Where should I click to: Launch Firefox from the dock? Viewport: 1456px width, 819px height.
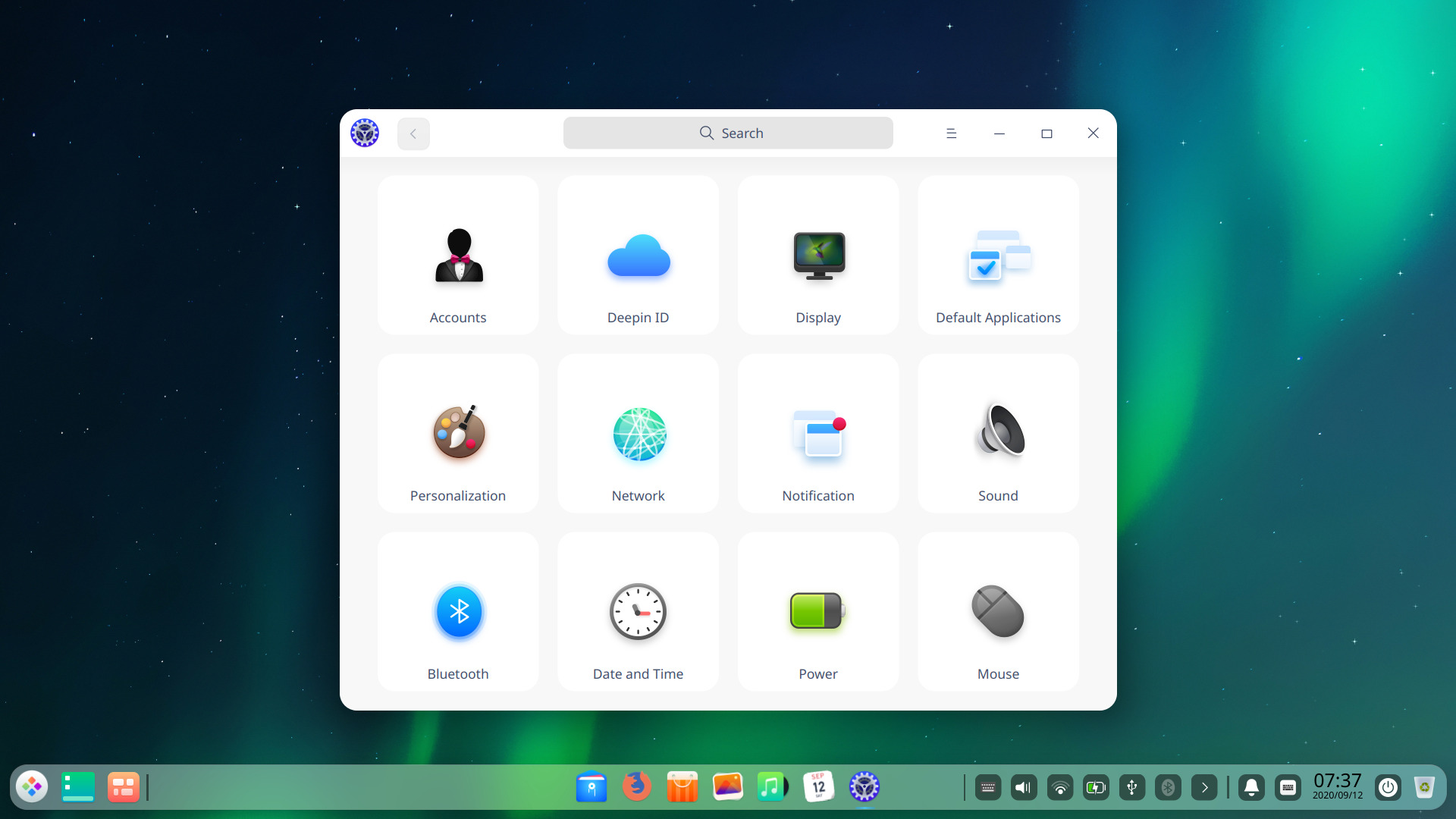(x=636, y=787)
